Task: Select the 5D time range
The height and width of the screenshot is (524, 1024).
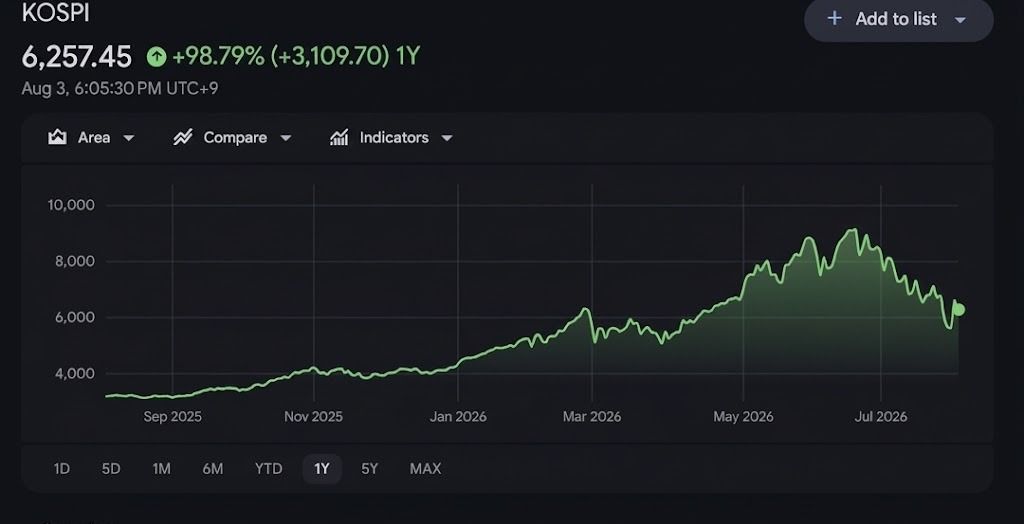Action: click(111, 468)
